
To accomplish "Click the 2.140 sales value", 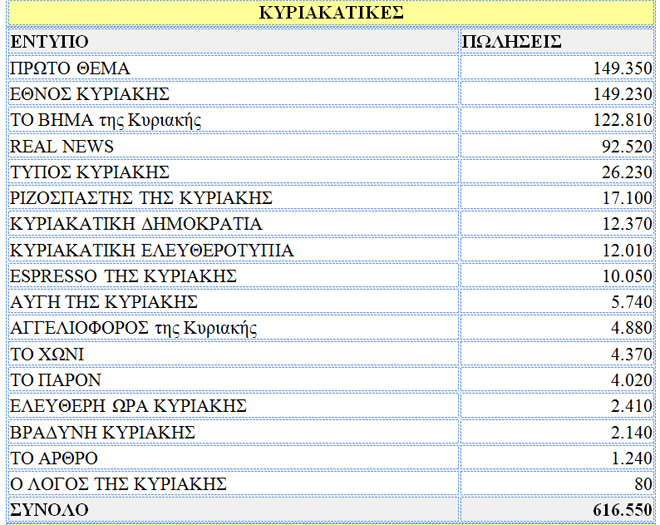I will pos(630,432).
